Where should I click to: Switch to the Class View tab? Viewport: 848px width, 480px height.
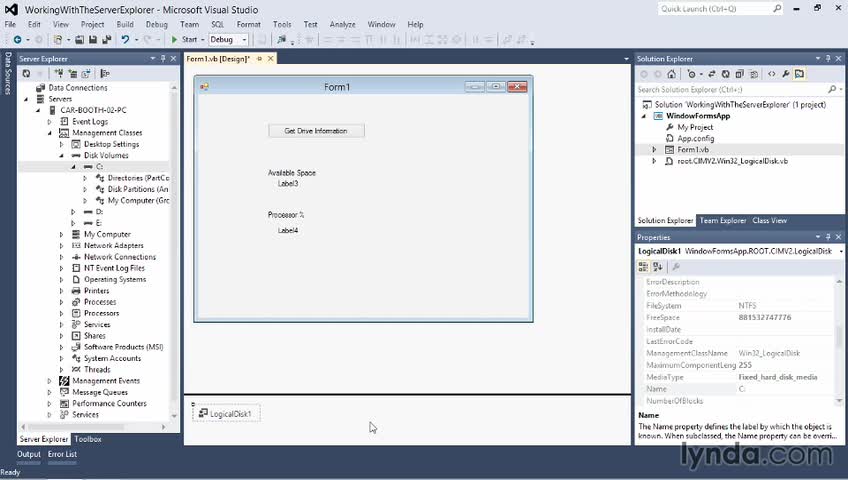point(770,221)
